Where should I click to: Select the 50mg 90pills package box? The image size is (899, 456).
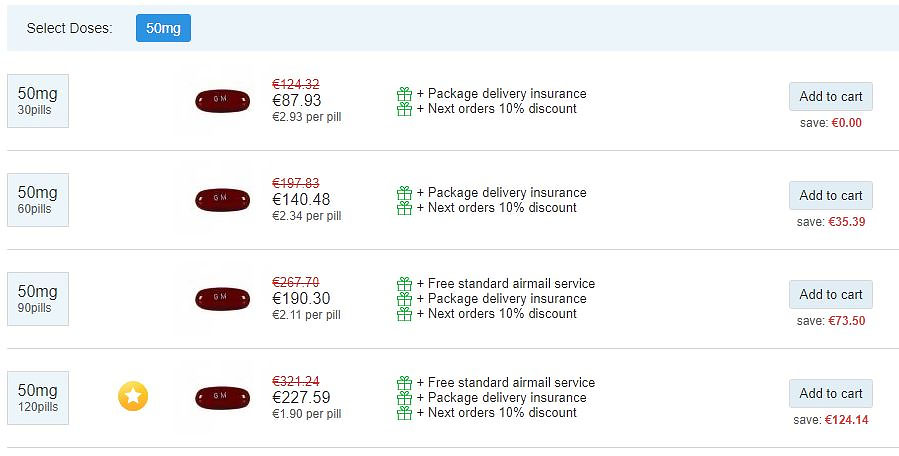[x=38, y=299]
